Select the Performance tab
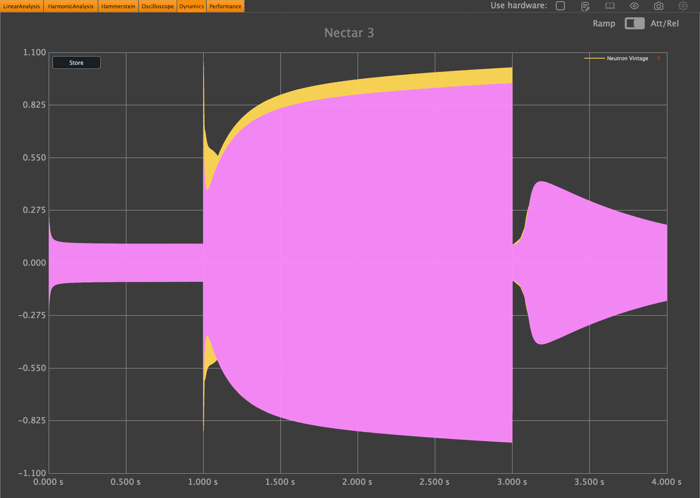Screen dimensions: 700x498 [225, 6]
